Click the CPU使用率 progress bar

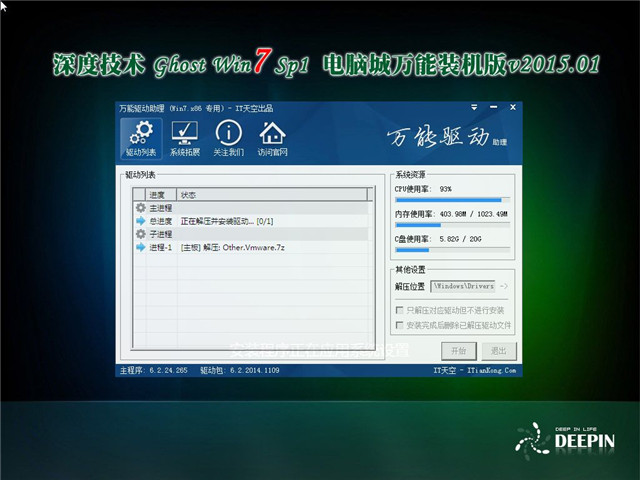click(452, 200)
